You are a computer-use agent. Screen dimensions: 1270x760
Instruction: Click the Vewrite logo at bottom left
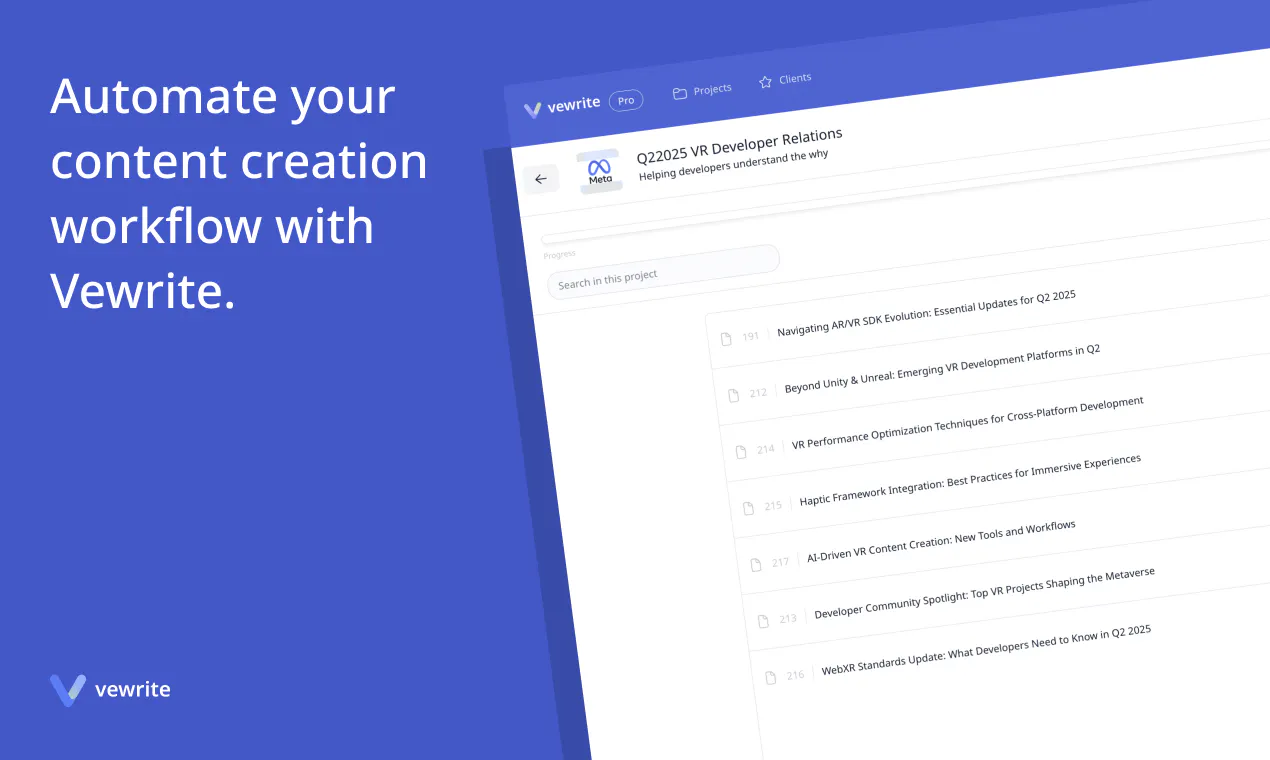110,690
